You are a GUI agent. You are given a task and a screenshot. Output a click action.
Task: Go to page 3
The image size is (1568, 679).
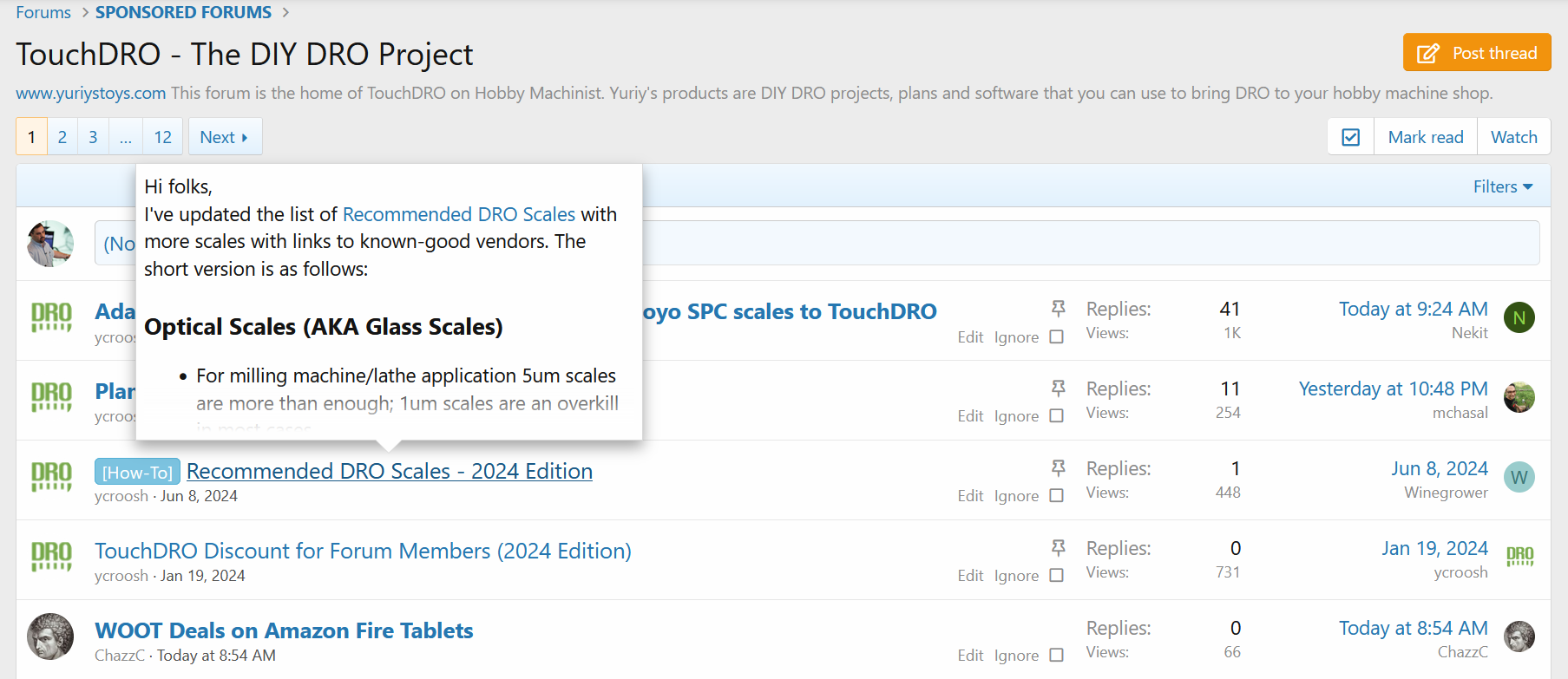(93, 137)
